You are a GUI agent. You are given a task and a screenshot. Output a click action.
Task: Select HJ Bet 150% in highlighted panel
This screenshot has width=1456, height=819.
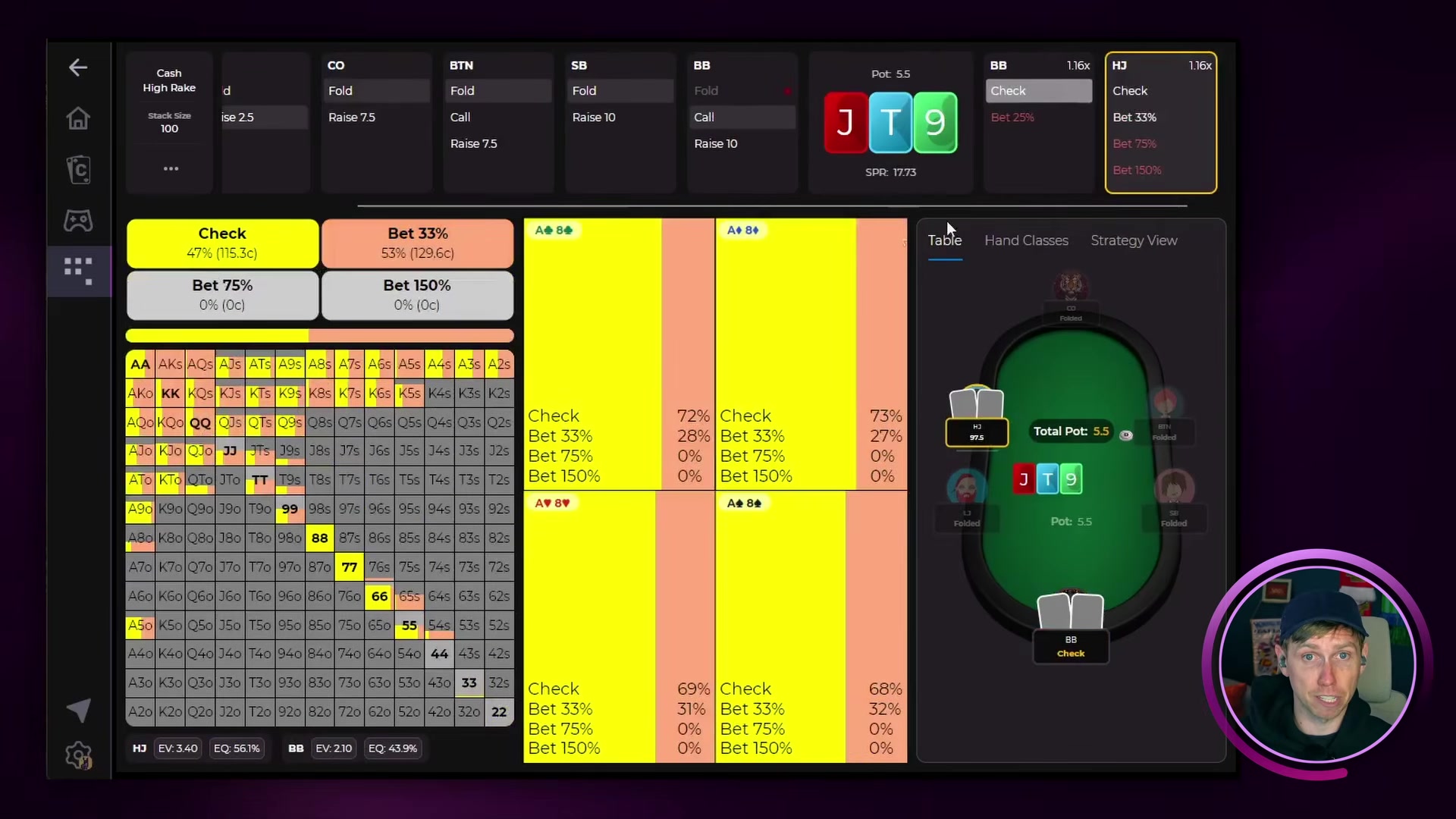tap(1161, 170)
